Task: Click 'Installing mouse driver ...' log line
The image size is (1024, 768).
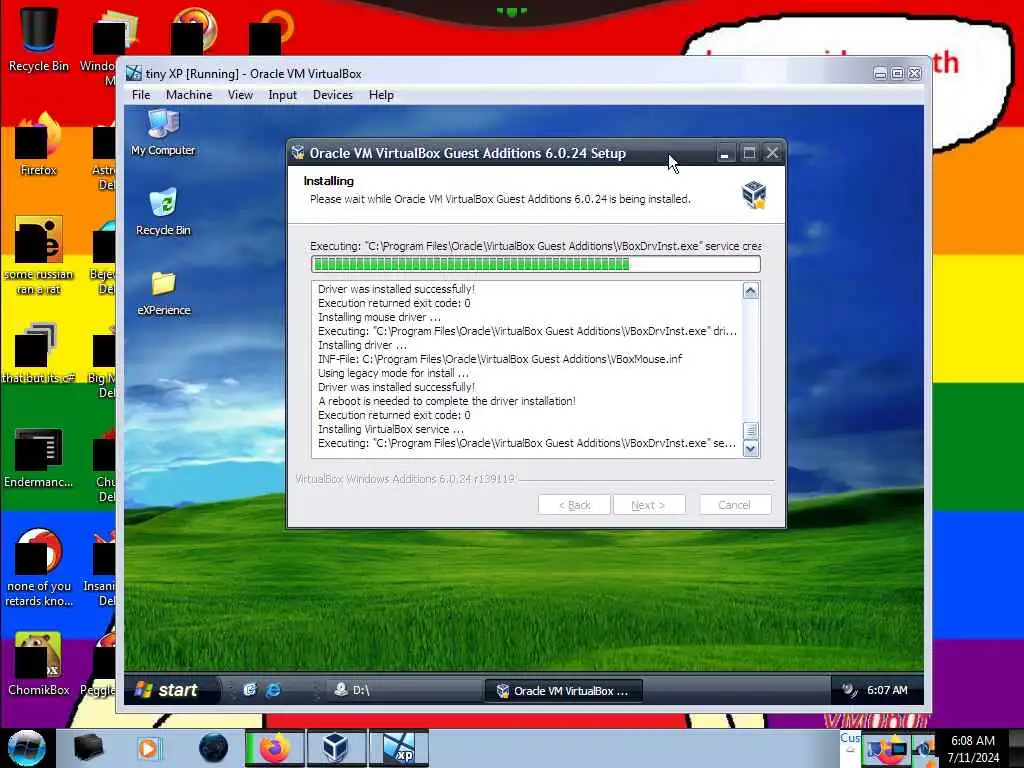Action: (x=379, y=317)
